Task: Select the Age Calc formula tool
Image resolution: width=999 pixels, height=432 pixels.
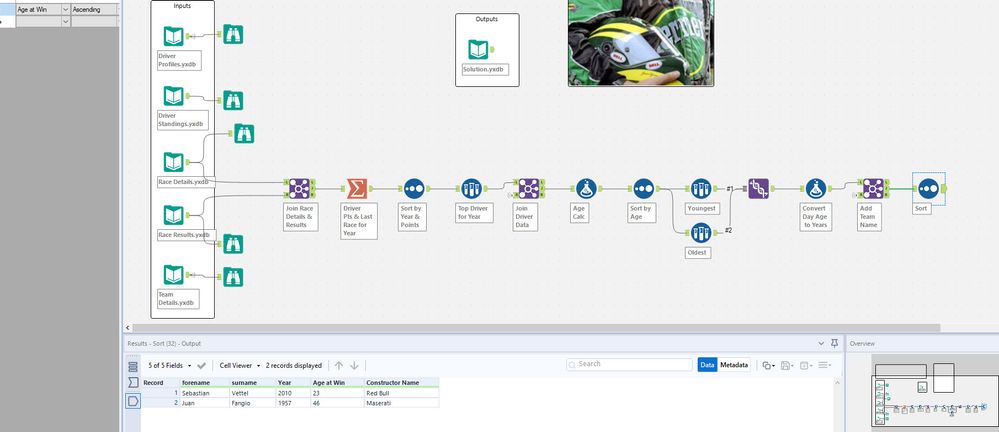Action: (x=586, y=189)
